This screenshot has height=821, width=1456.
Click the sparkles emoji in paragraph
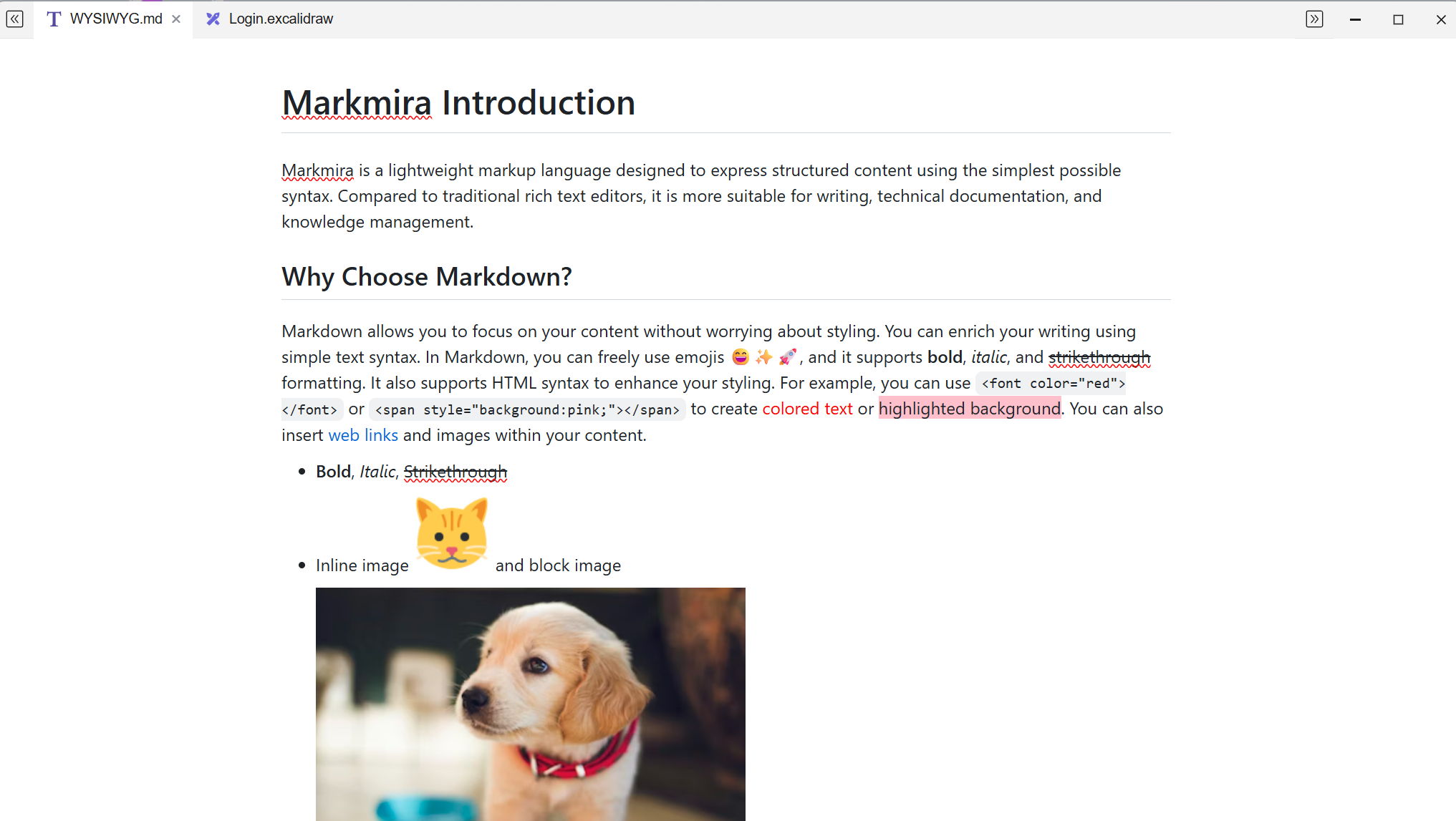click(x=764, y=356)
